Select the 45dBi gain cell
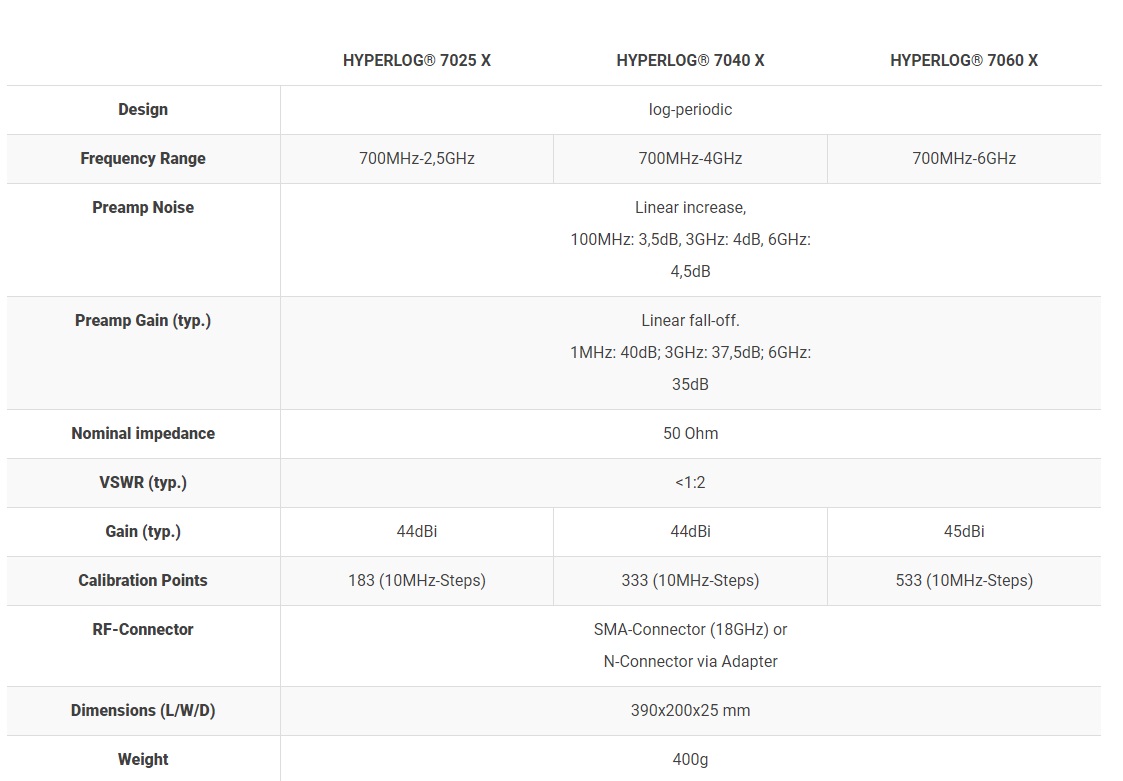Image resolution: width=1123 pixels, height=781 pixels. (964, 532)
